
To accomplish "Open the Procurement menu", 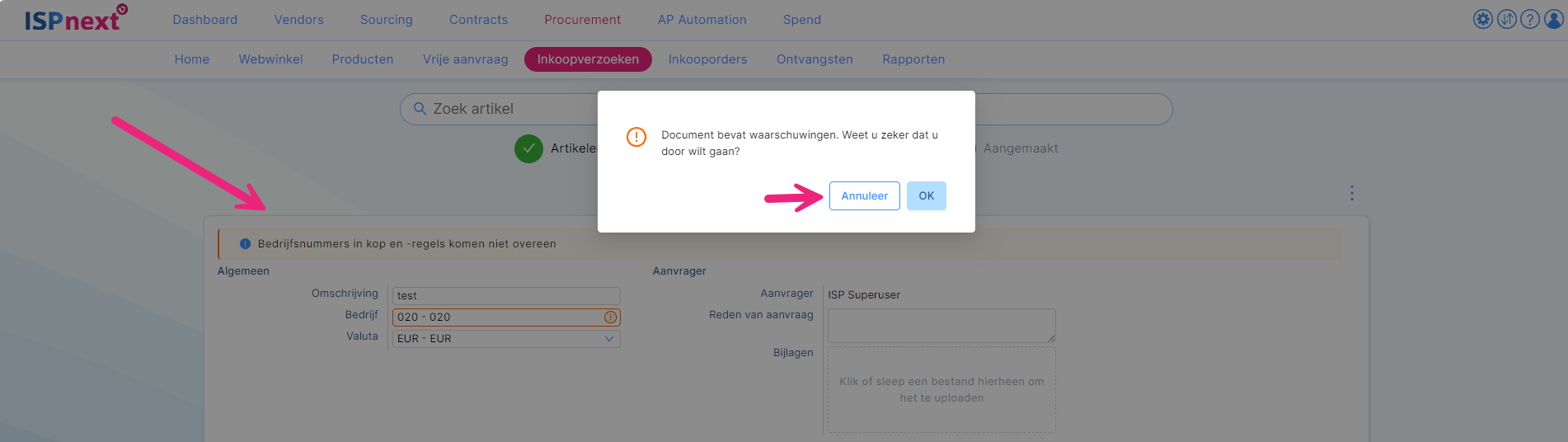I will pos(582,20).
